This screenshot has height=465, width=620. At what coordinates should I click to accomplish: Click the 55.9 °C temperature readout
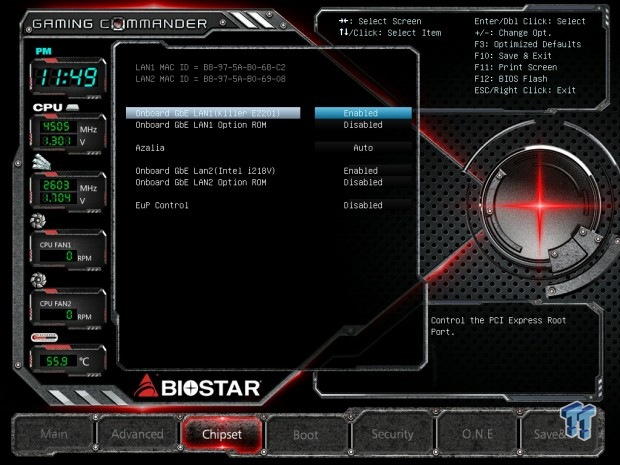pyautogui.click(x=57, y=361)
